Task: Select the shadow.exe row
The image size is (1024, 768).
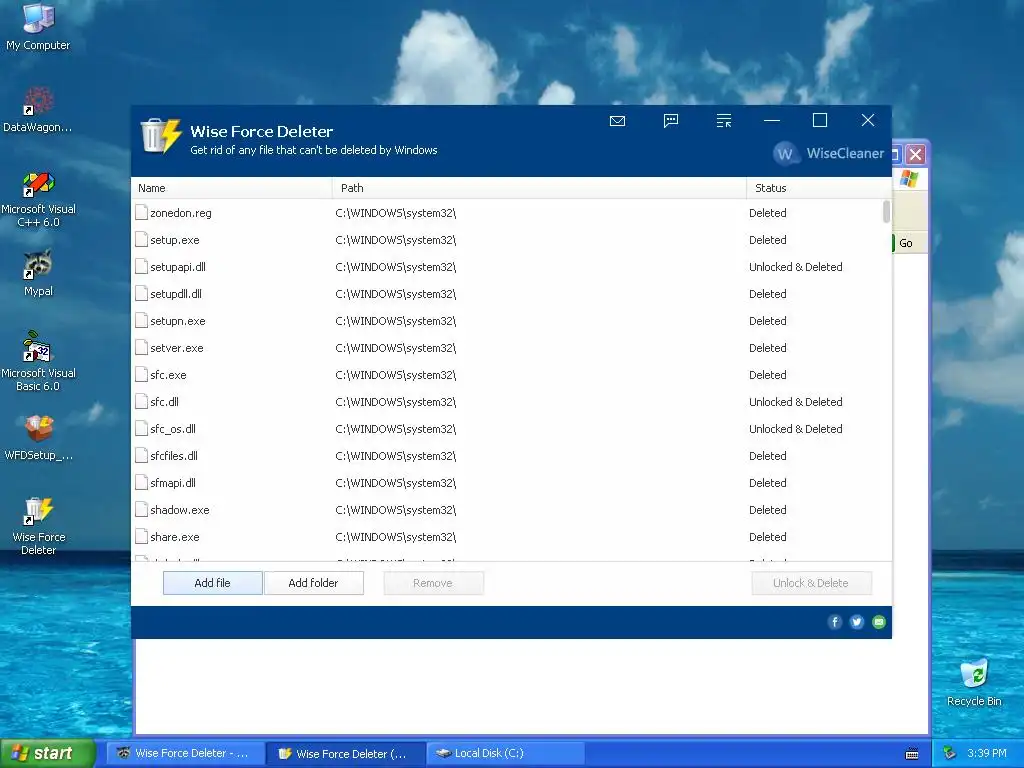Action: [x=507, y=510]
